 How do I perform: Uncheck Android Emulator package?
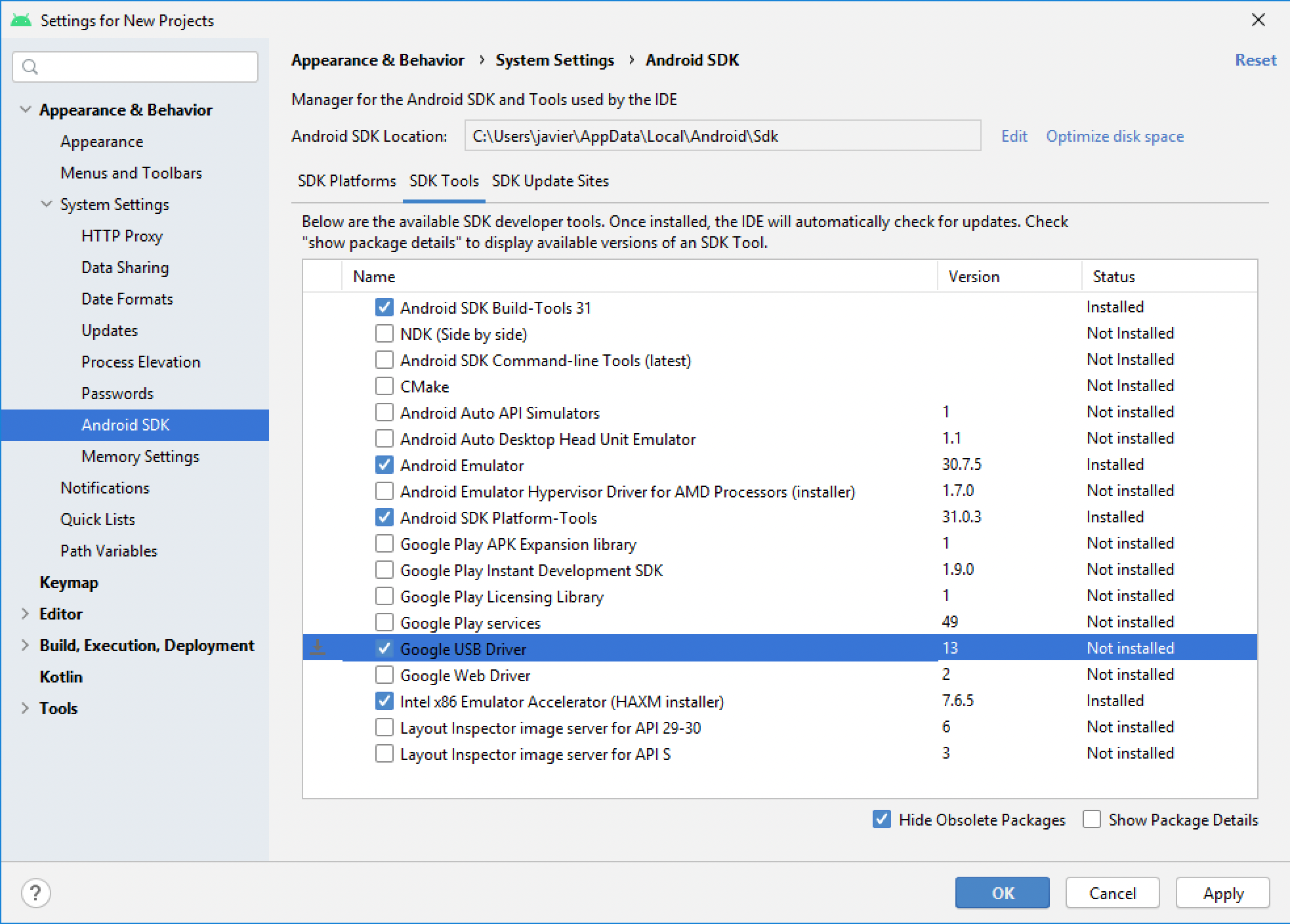[x=385, y=465]
